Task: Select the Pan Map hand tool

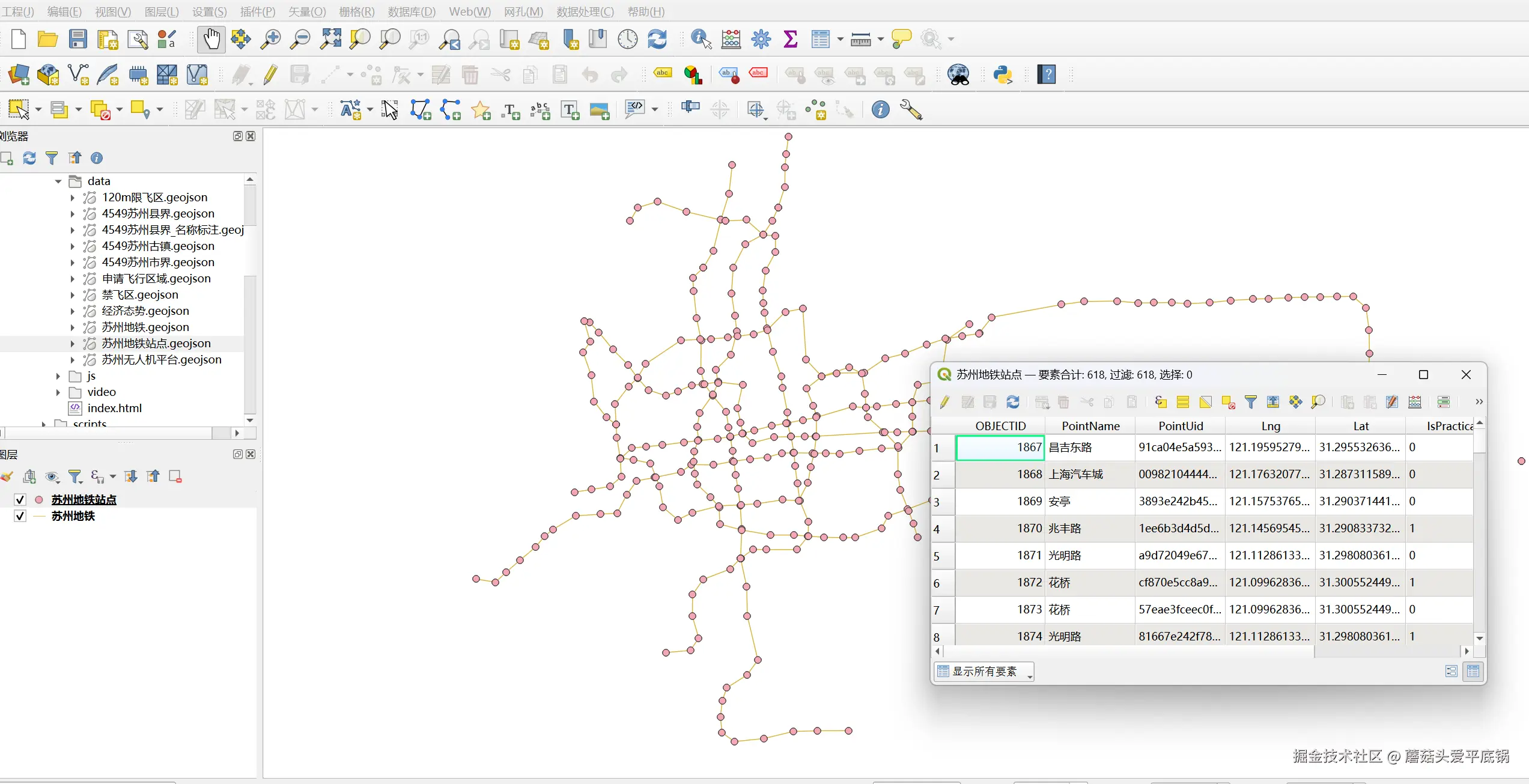Action: tap(211, 40)
